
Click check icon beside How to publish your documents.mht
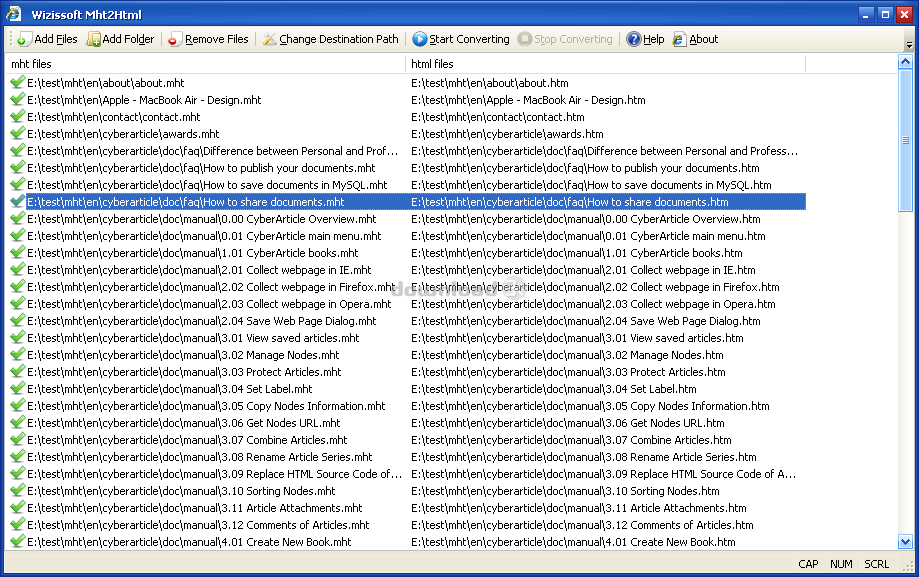18,167
